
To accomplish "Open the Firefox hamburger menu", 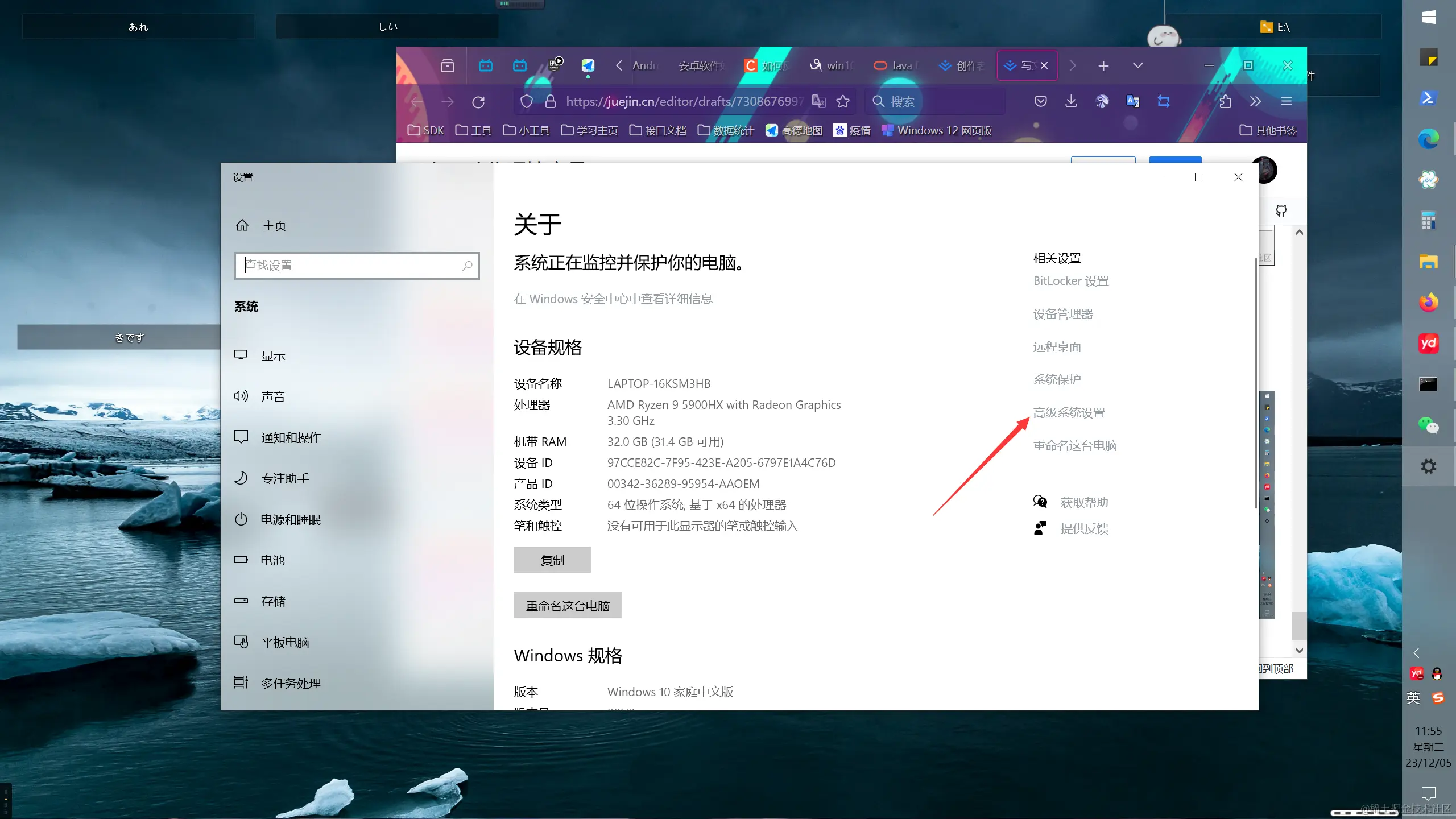I will tap(1287, 101).
